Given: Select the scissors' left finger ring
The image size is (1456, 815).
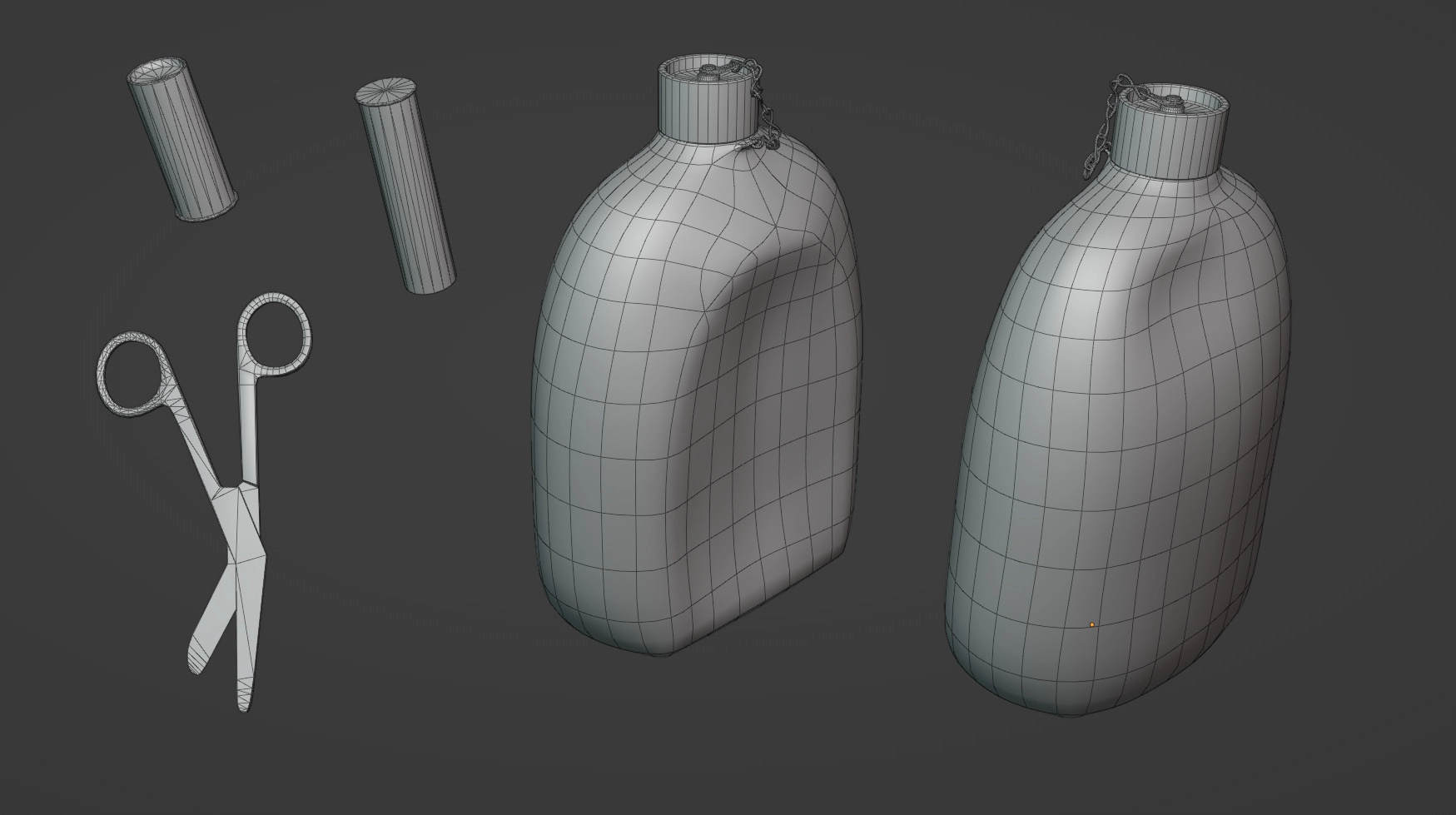Looking at the screenshot, I should [128, 373].
